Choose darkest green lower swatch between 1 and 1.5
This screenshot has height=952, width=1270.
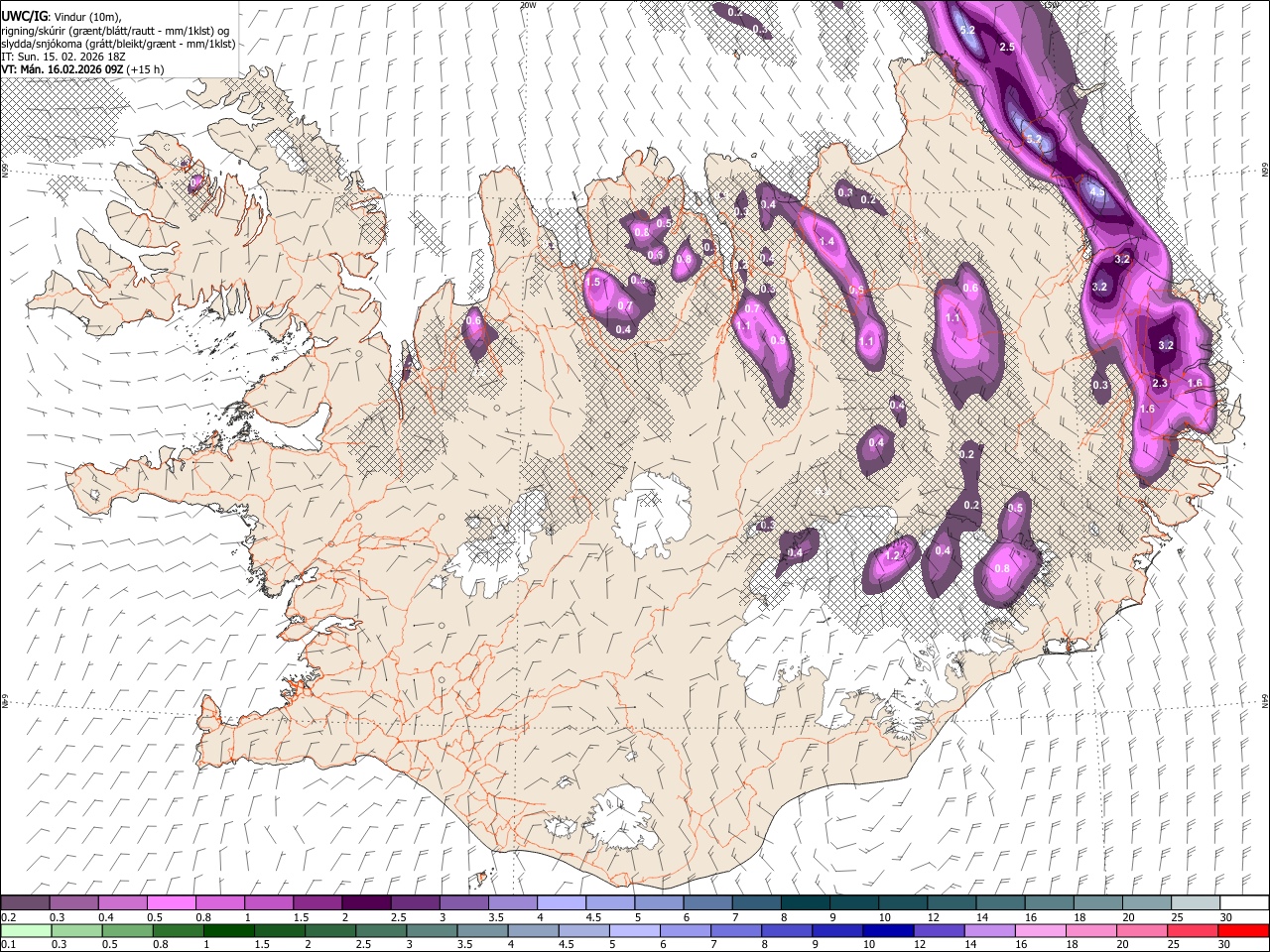(229, 930)
